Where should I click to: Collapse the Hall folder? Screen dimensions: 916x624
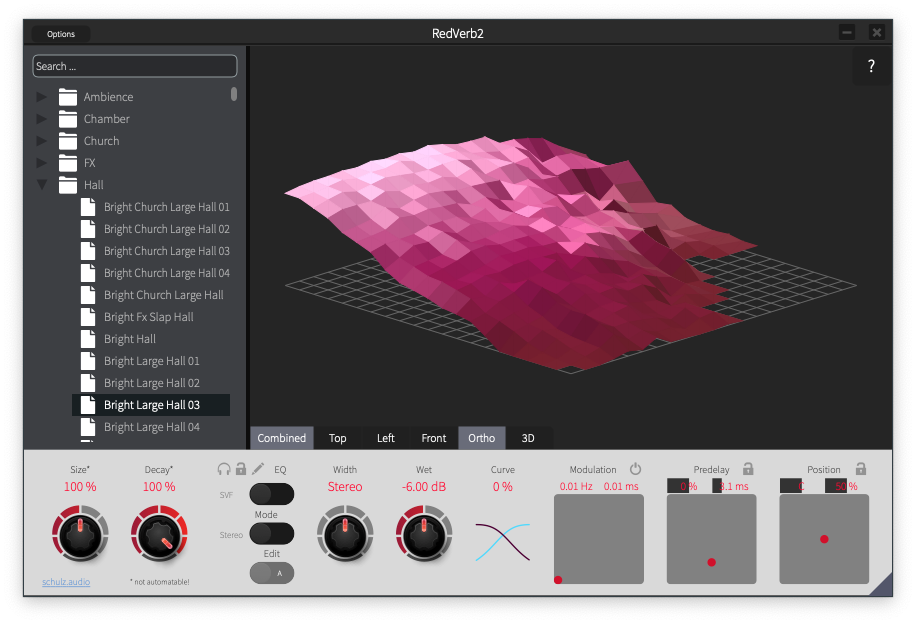(40, 184)
